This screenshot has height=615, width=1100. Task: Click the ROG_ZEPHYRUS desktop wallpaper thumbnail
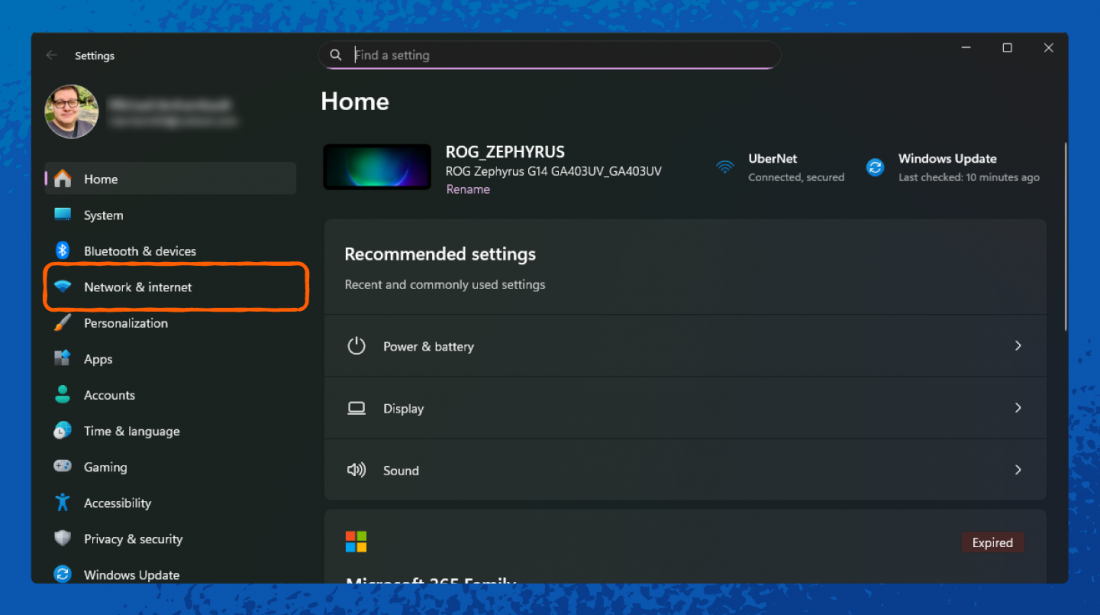pos(377,167)
